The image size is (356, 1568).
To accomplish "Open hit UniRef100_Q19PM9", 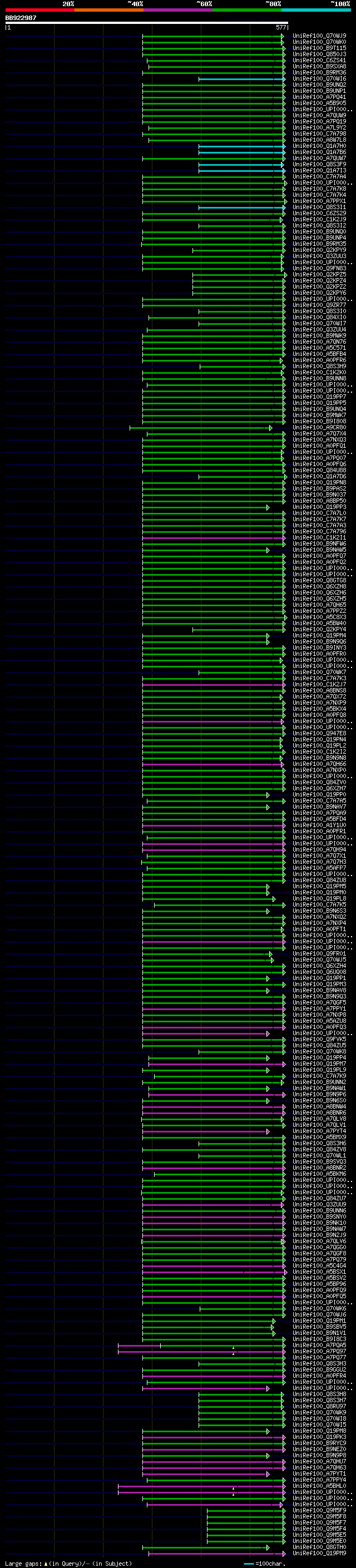I will coord(319,1553).
